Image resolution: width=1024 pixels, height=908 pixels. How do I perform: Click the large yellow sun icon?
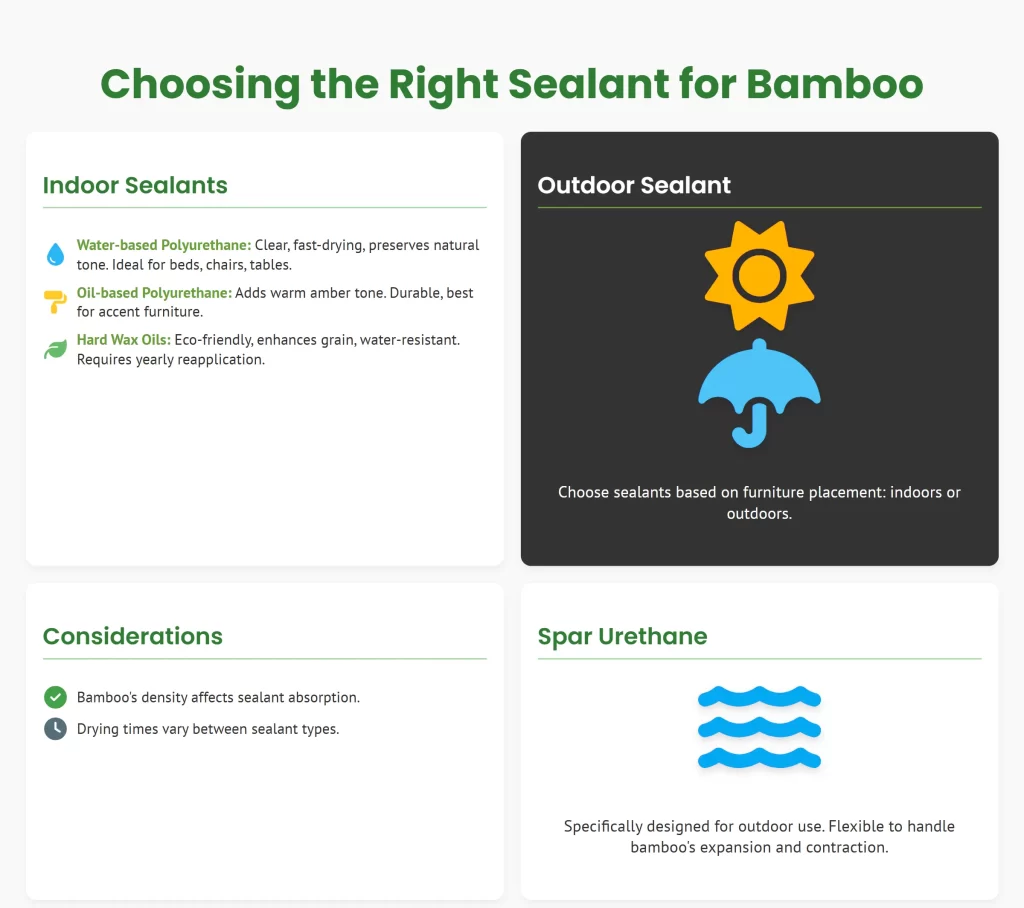coord(760,275)
